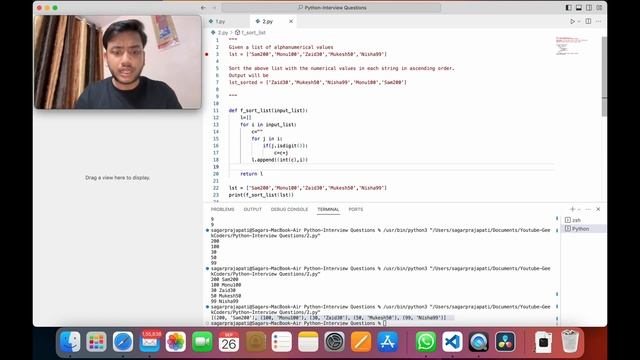This screenshot has height=360, width=640.
Task: Create a new terminal with plus icon
Action: pos(572,209)
